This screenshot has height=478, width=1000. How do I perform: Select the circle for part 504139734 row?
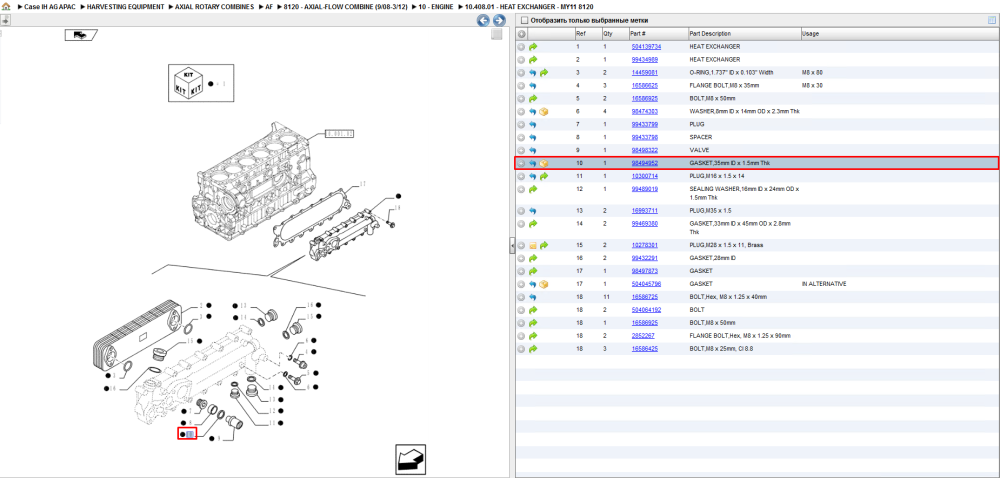click(521, 47)
